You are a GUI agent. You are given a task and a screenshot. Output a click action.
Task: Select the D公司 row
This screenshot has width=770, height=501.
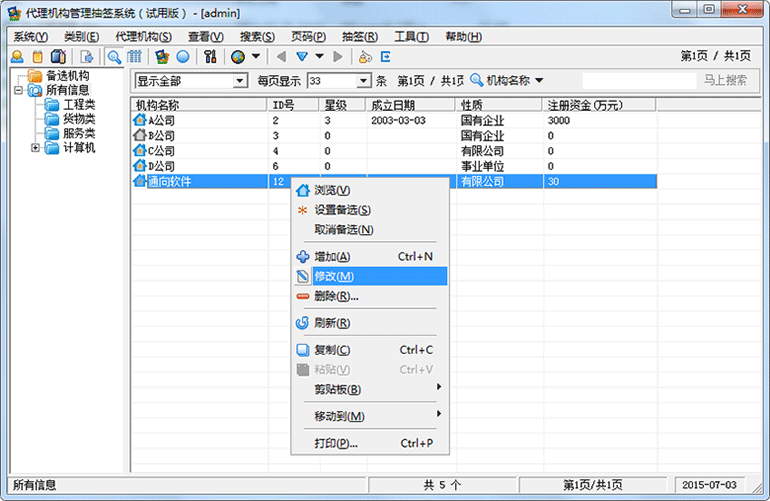(394, 166)
